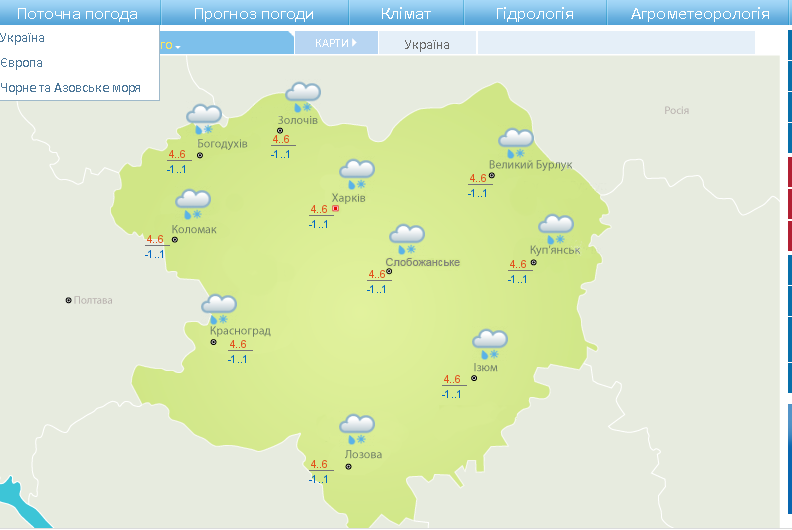The image size is (792, 530).
Task: Click the Великий Бурлук station marker dot
Action: (x=491, y=176)
